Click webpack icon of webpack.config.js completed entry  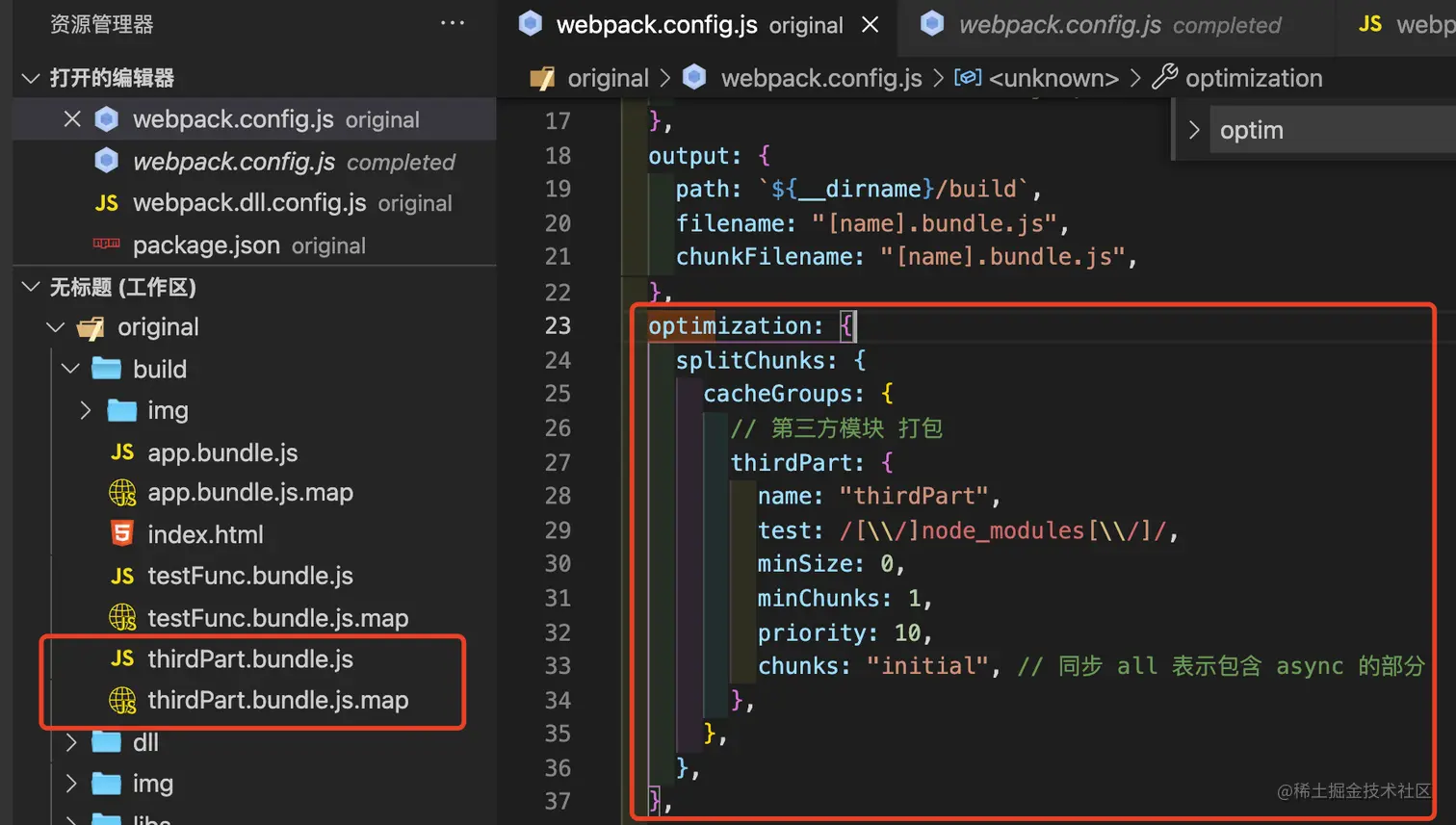106,161
